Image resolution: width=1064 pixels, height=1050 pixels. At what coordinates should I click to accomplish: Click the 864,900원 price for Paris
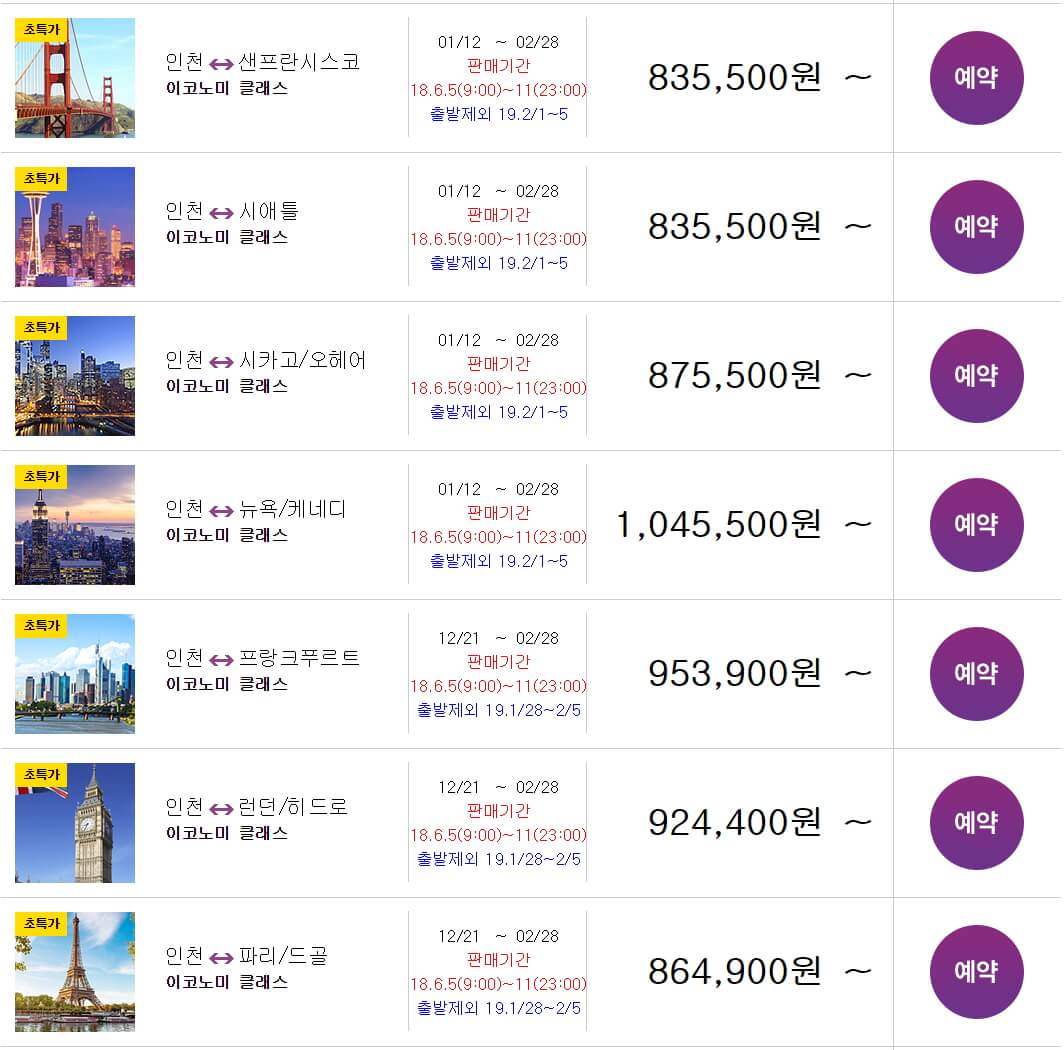(x=734, y=972)
